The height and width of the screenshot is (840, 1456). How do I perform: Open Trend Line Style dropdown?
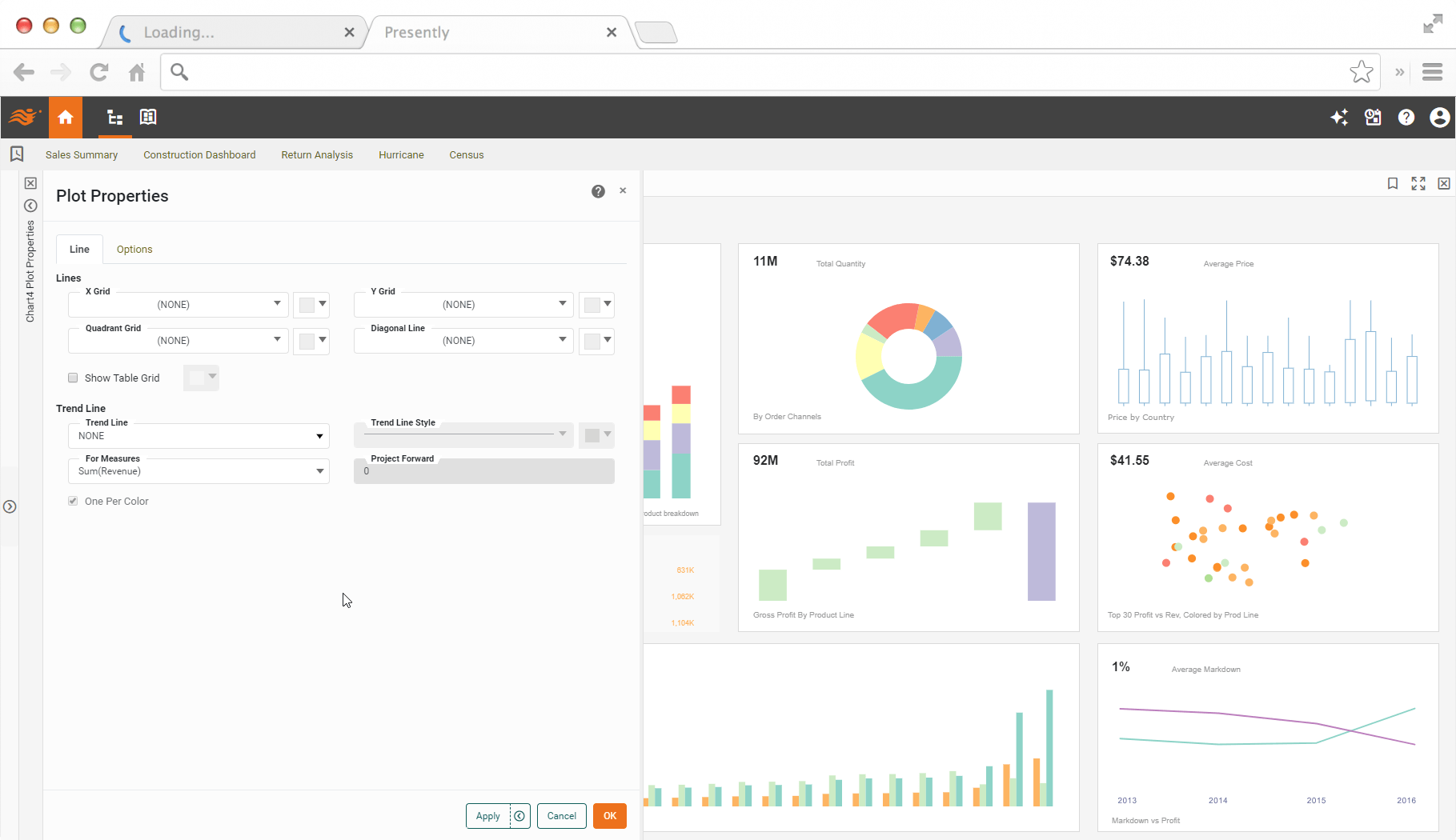pyautogui.click(x=463, y=434)
